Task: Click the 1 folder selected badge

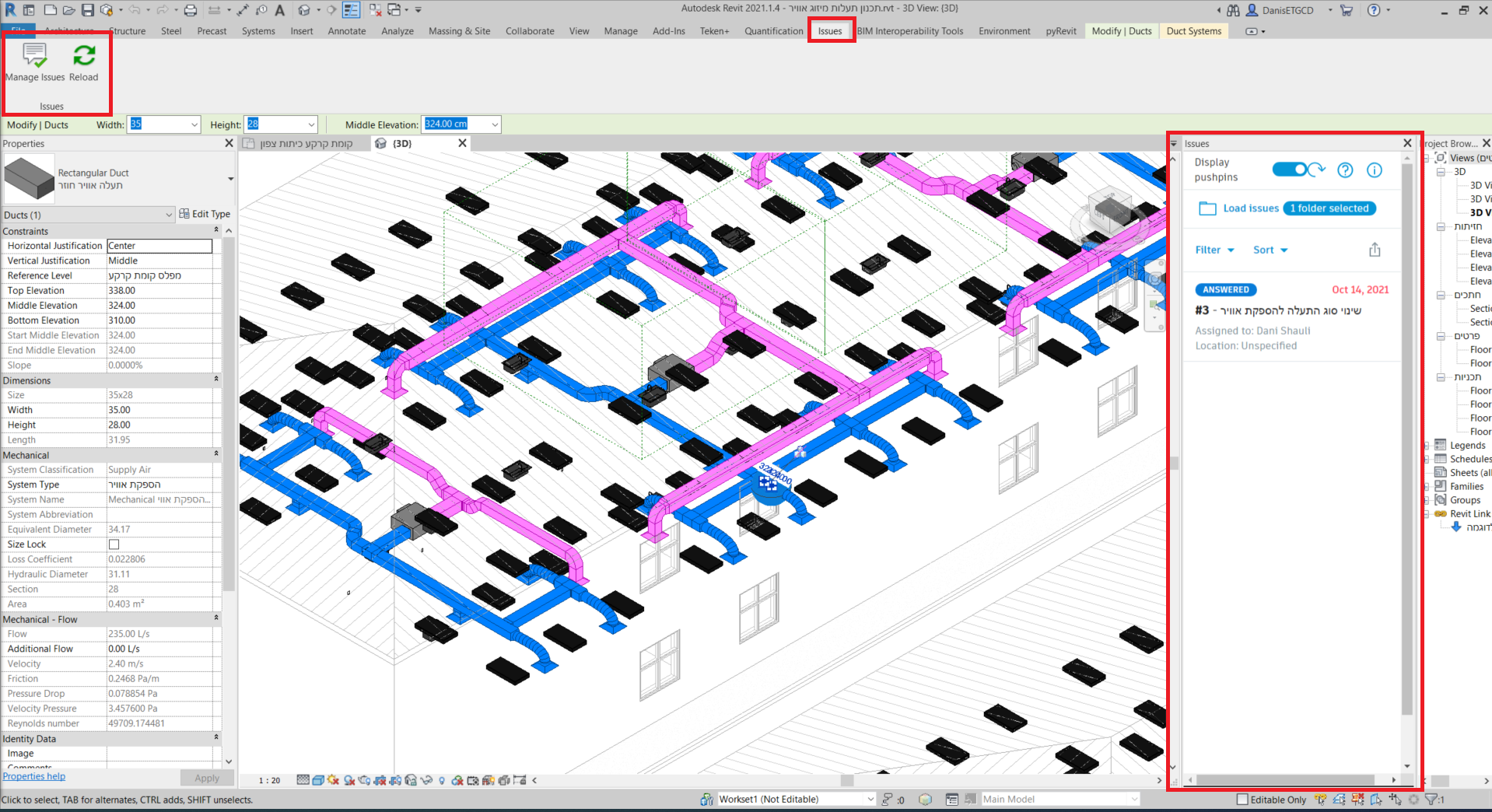Action: [x=1329, y=208]
